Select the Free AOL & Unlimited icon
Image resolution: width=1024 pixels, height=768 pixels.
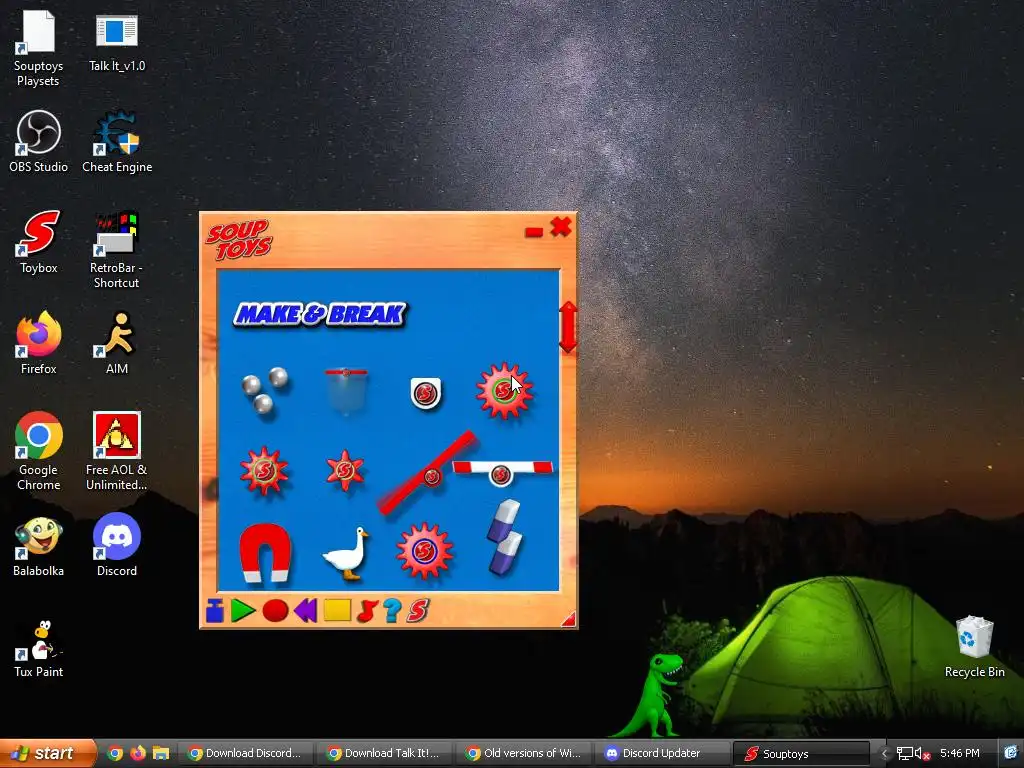pyautogui.click(x=116, y=451)
